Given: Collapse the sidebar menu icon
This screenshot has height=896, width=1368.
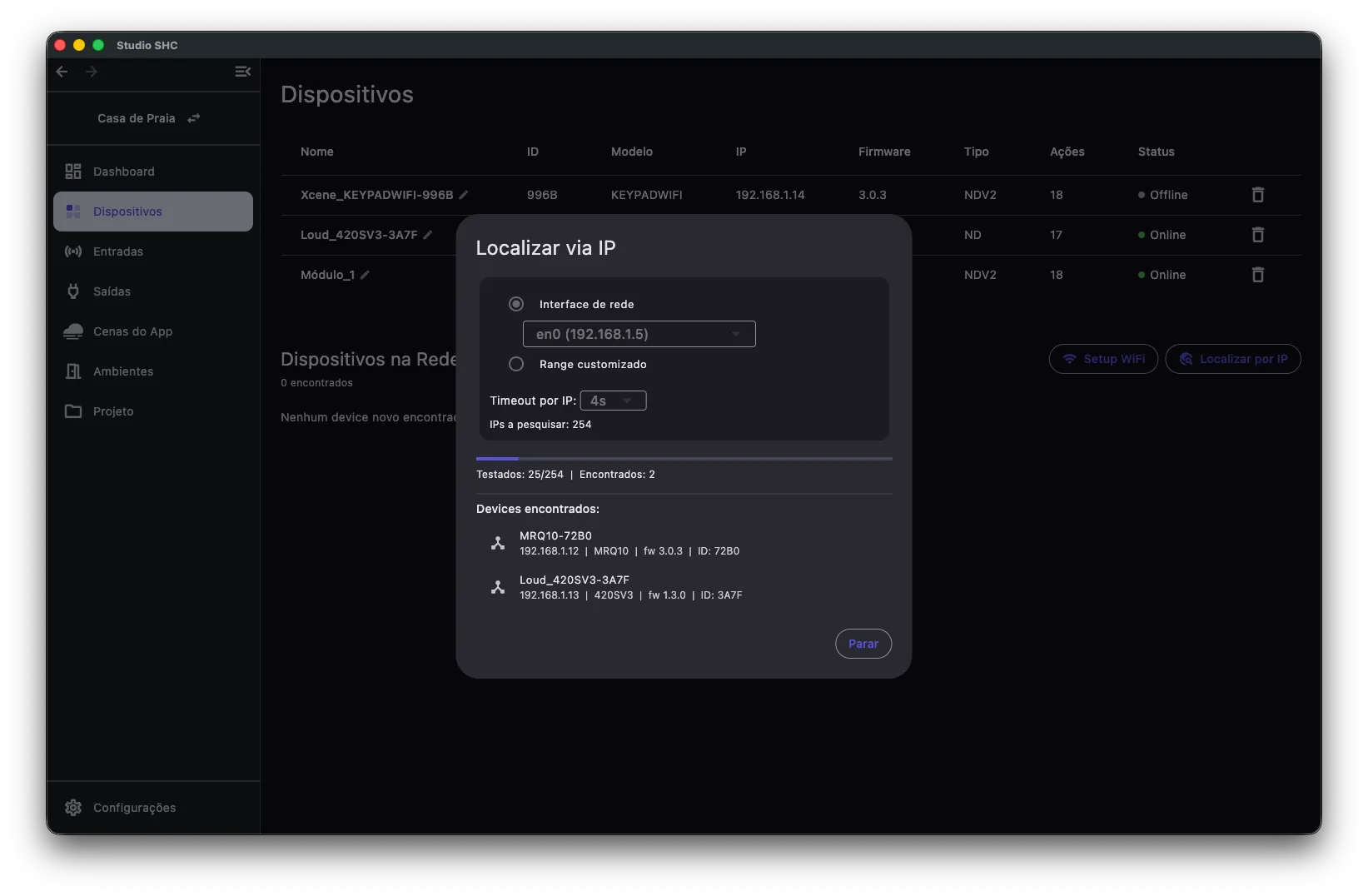Looking at the screenshot, I should [242, 72].
